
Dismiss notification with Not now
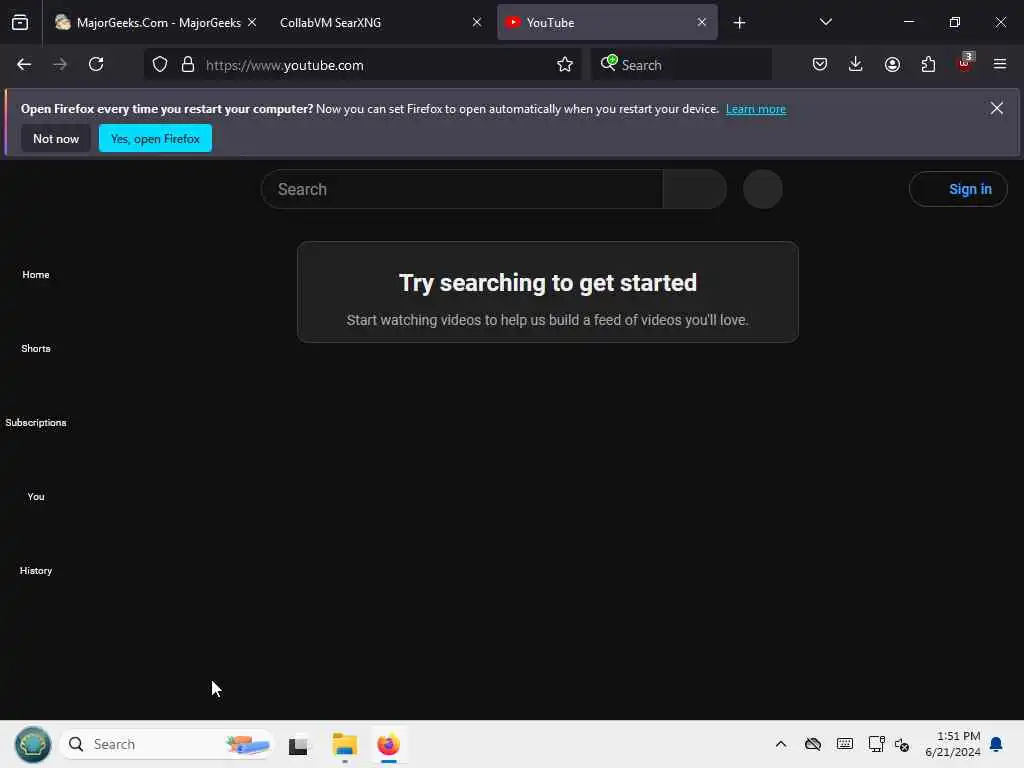[x=56, y=138]
